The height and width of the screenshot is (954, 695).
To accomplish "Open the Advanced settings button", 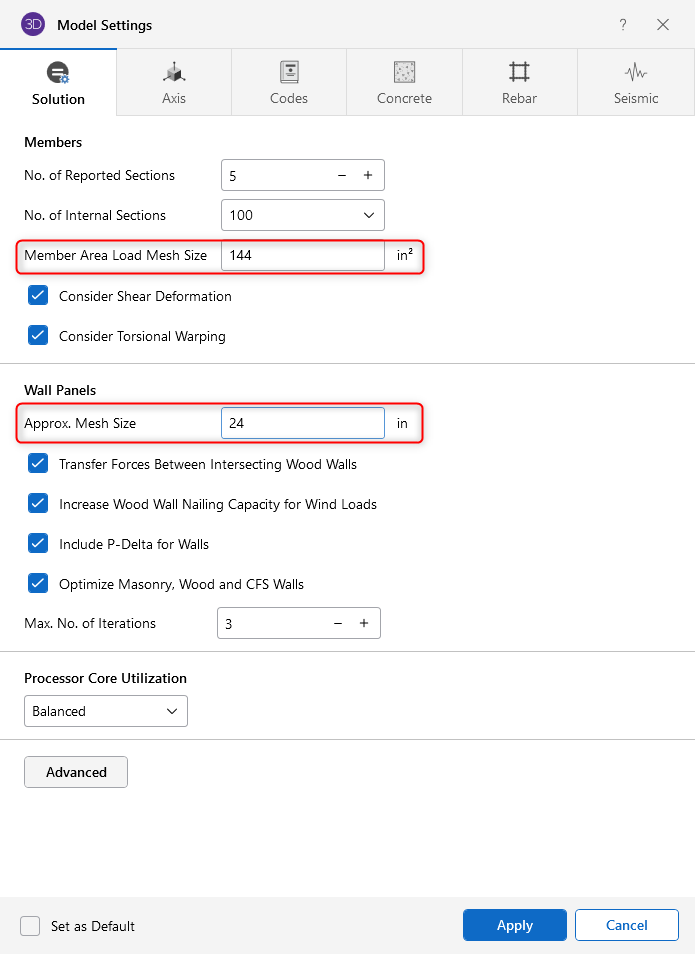I will tap(76, 772).
